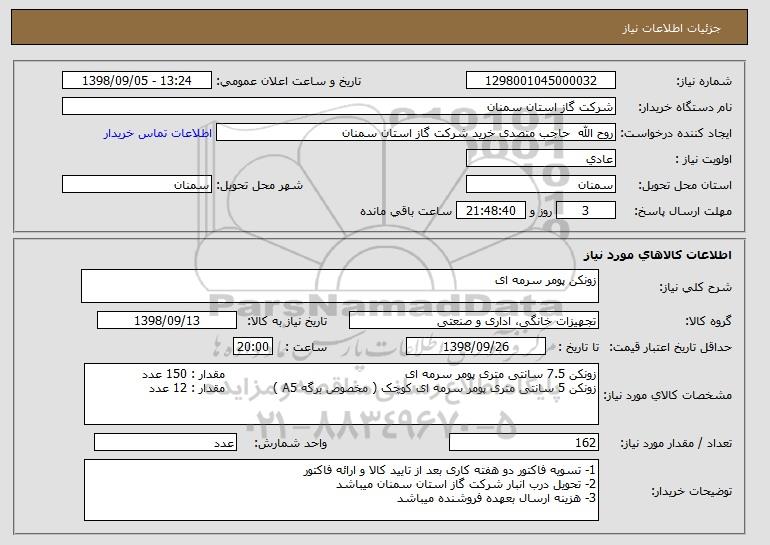Click the label اولویت نیاز
The width and height of the screenshot is (770, 545).
704,159
